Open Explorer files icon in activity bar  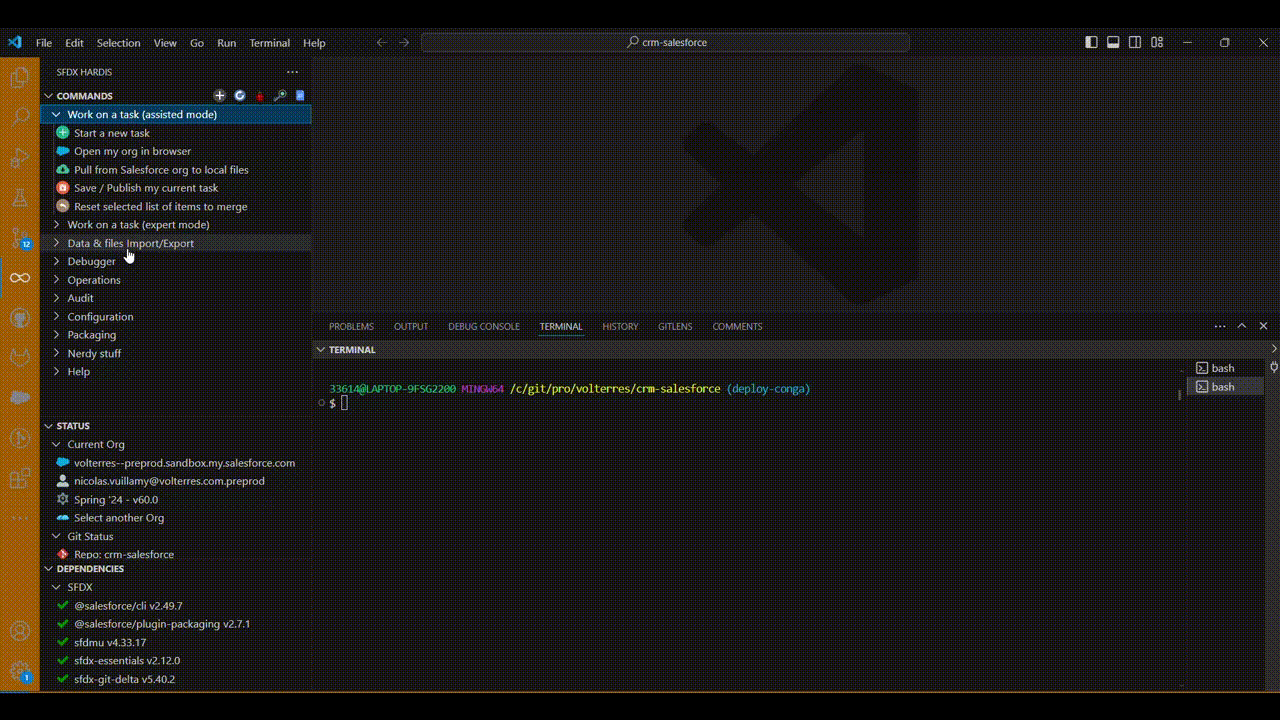point(20,77)
